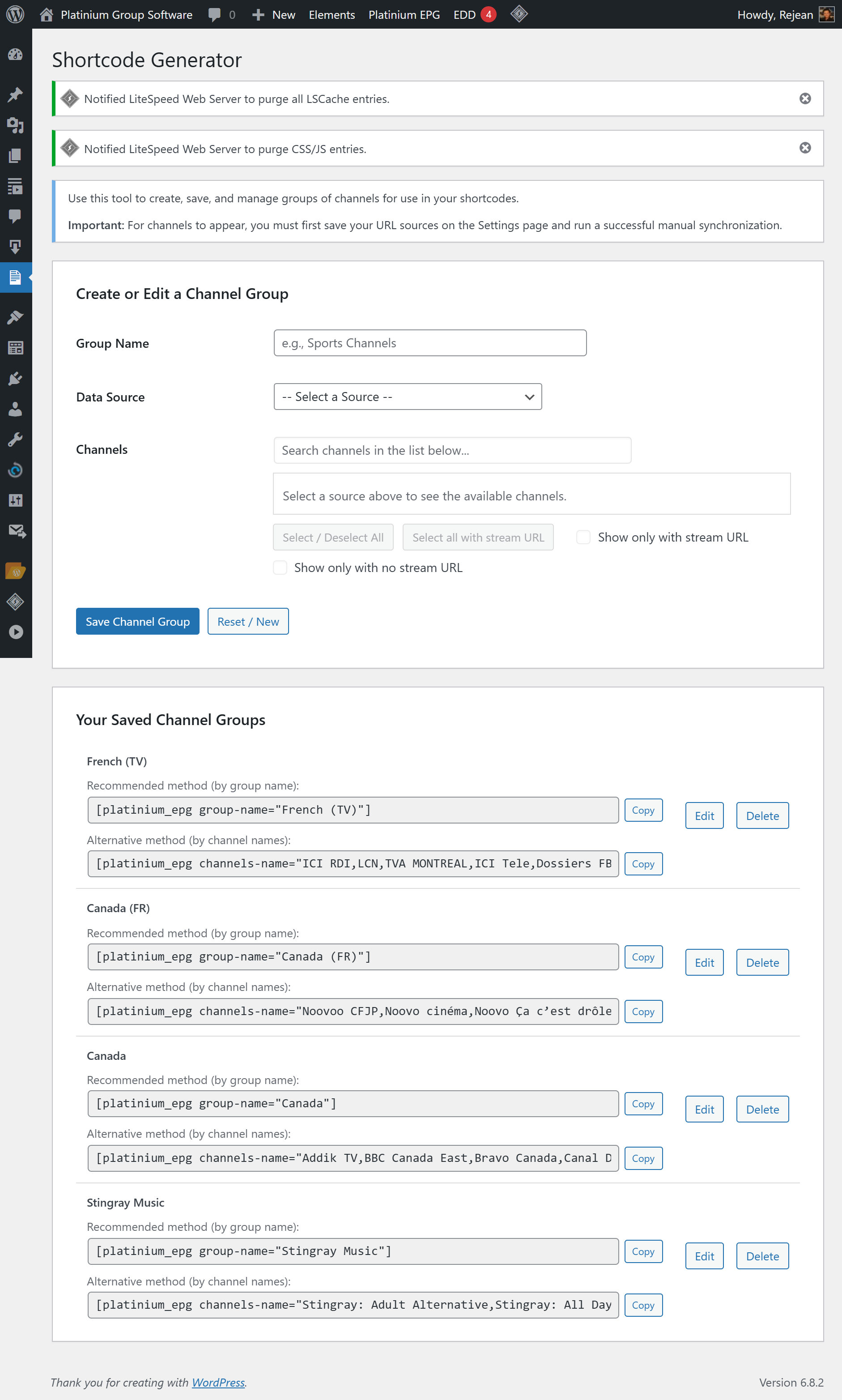The width and height of the screenshot is (842, 1400).
Task: Open the Platinium EPG admin bar menu
Action: 404,14
